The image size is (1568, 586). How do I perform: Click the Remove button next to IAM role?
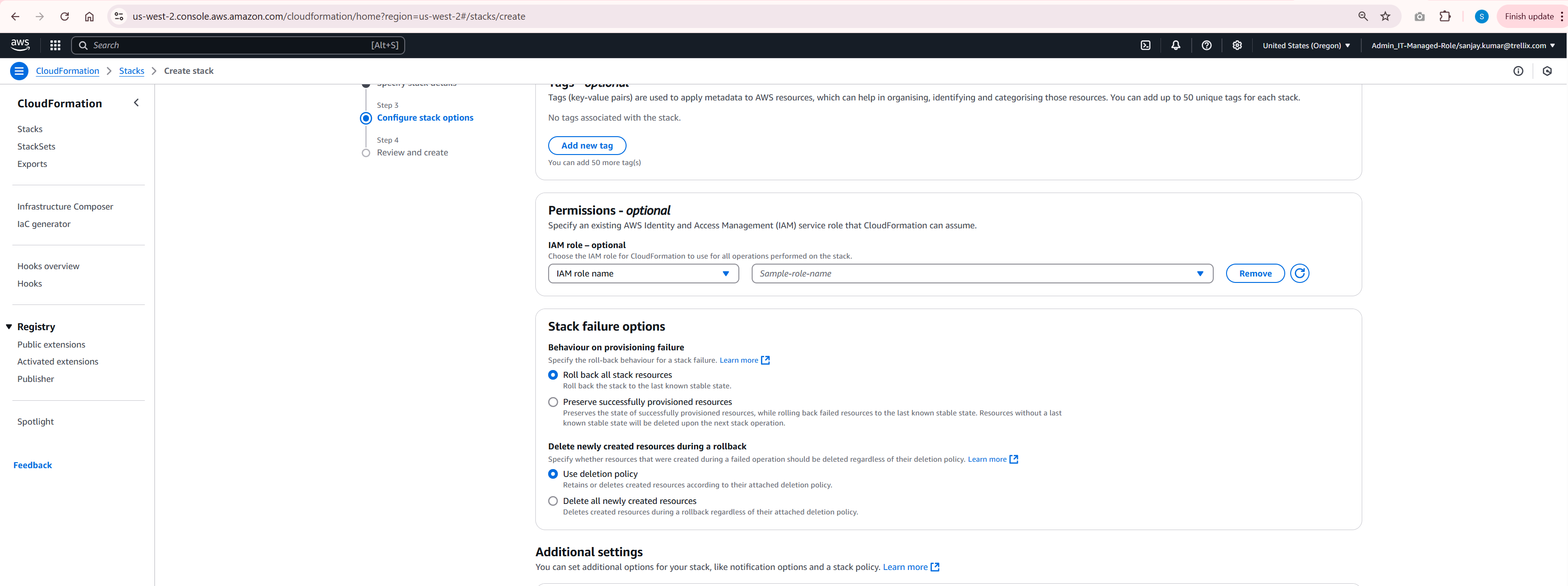(1254, 273)
